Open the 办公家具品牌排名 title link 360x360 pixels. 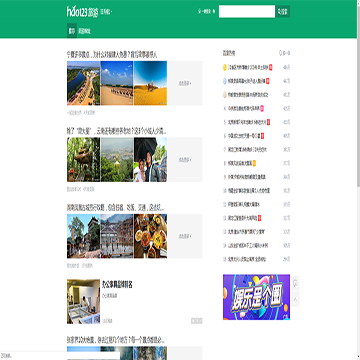(117, 285)
